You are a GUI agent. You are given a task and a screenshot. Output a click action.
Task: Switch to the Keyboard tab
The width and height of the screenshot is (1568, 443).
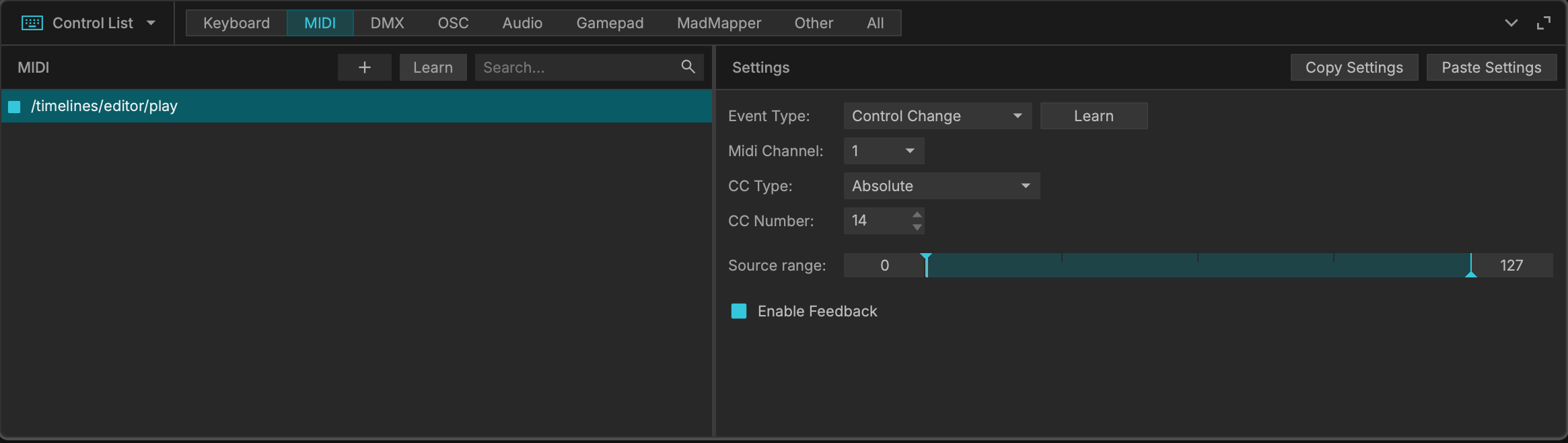[236, 23]
